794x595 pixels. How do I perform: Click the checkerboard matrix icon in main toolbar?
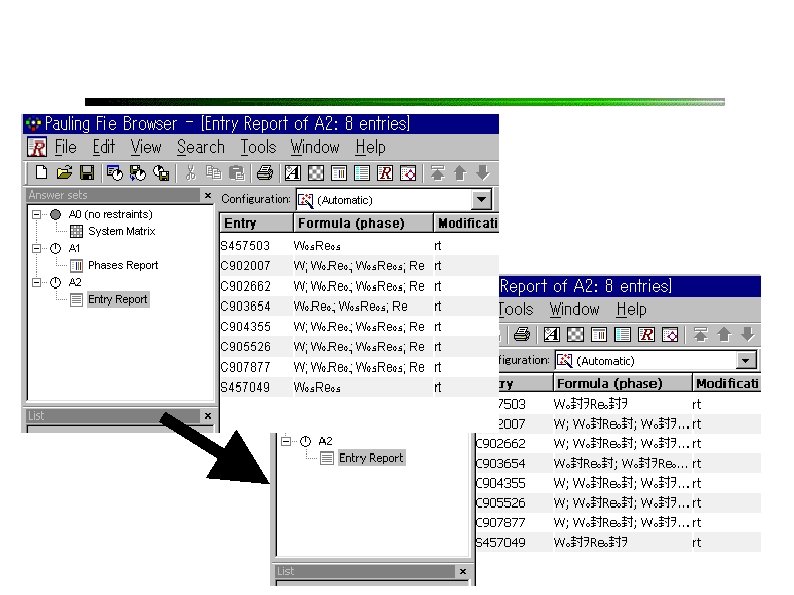coord(315,173)
